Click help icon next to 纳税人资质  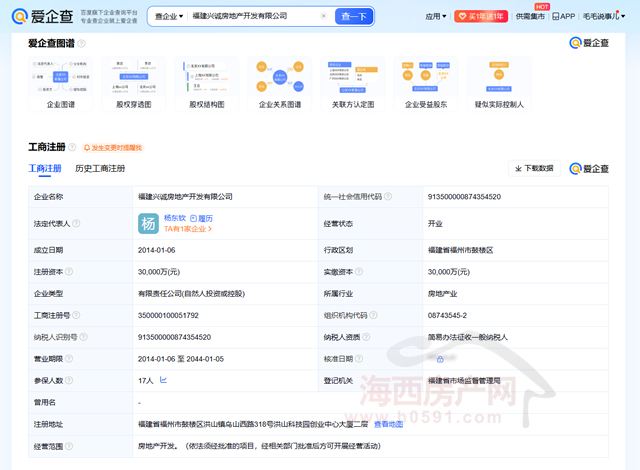[x=366, y=337]
